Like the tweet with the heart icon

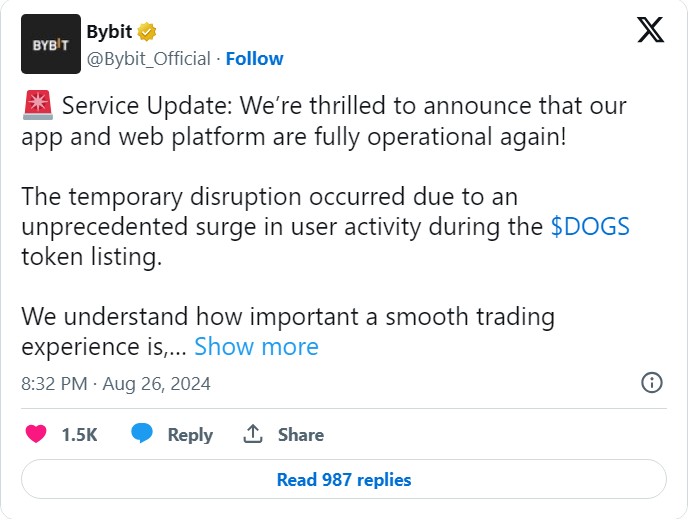[x=36, y=434]
